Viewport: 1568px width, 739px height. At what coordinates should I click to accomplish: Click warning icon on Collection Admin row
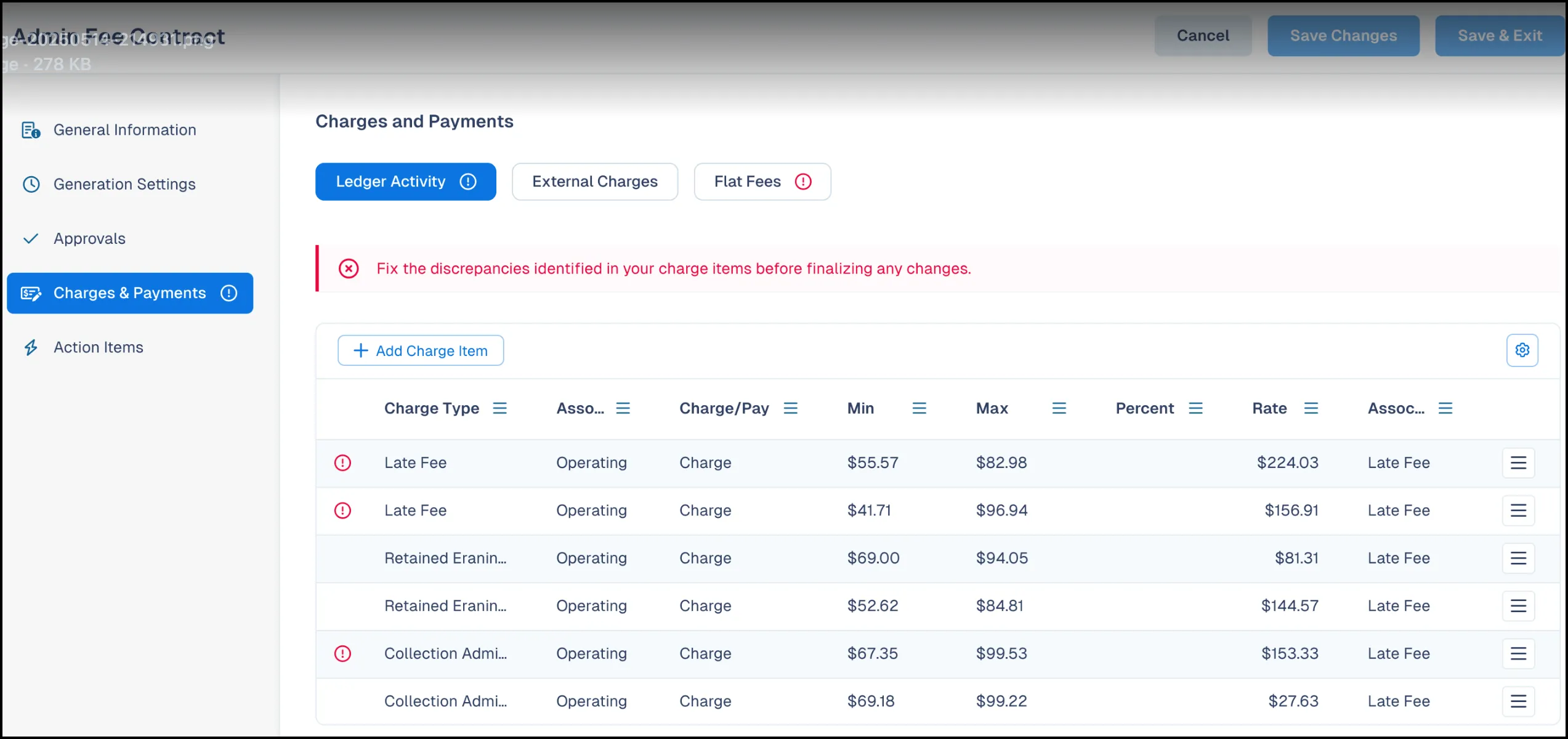342,653
